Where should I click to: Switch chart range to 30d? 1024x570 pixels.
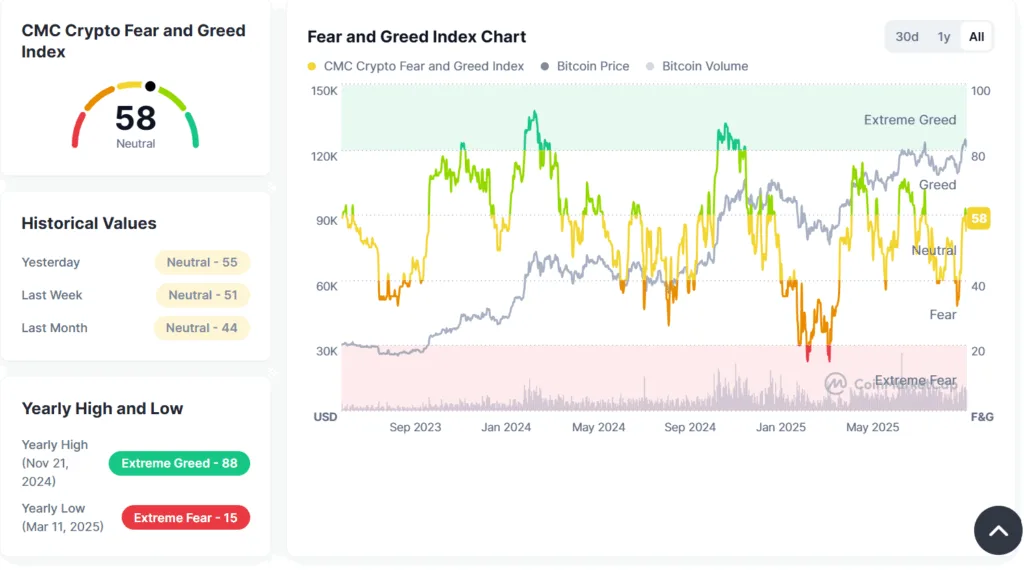tap(907, 37)
